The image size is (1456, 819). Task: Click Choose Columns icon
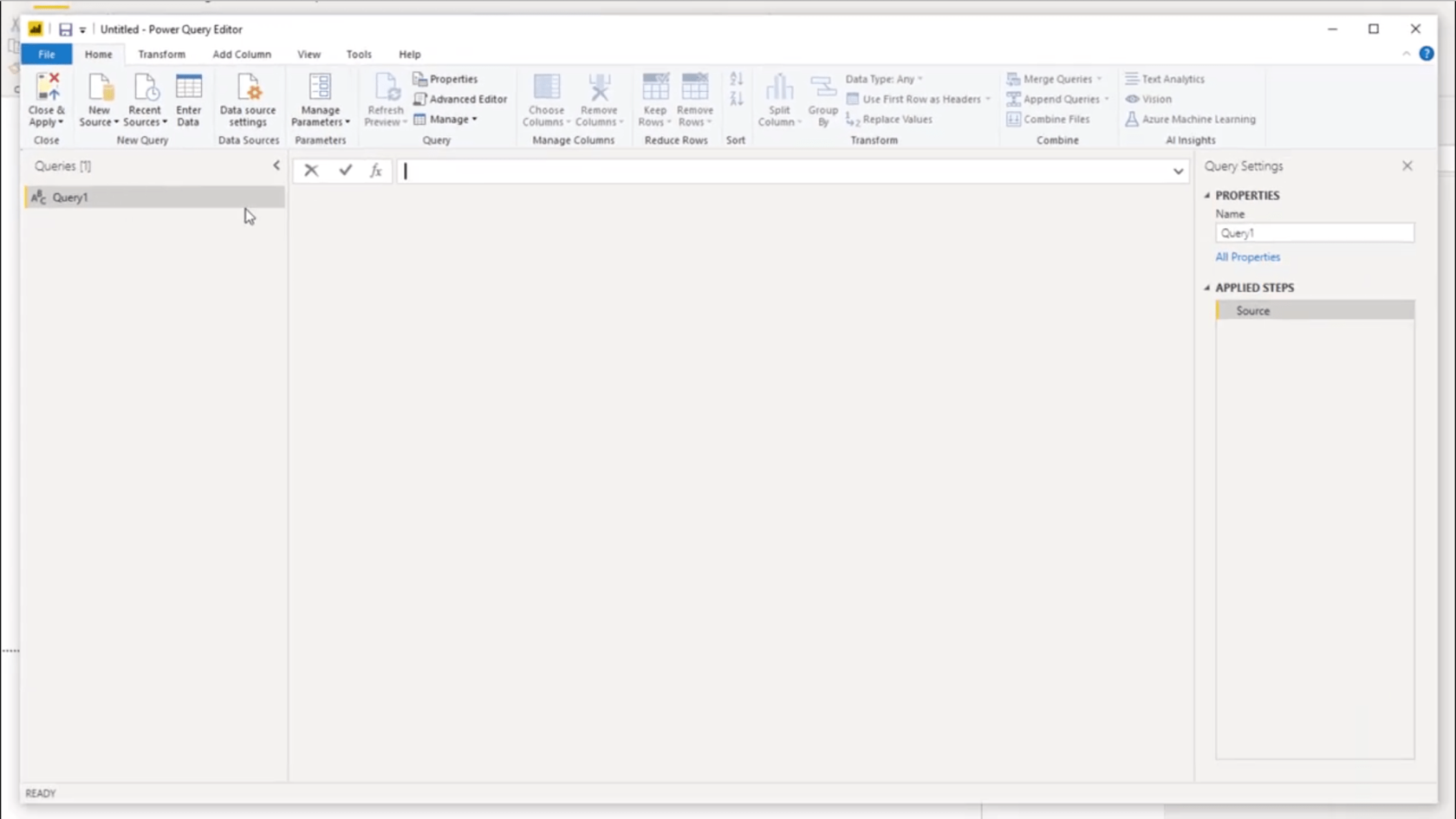pos(546,87)
